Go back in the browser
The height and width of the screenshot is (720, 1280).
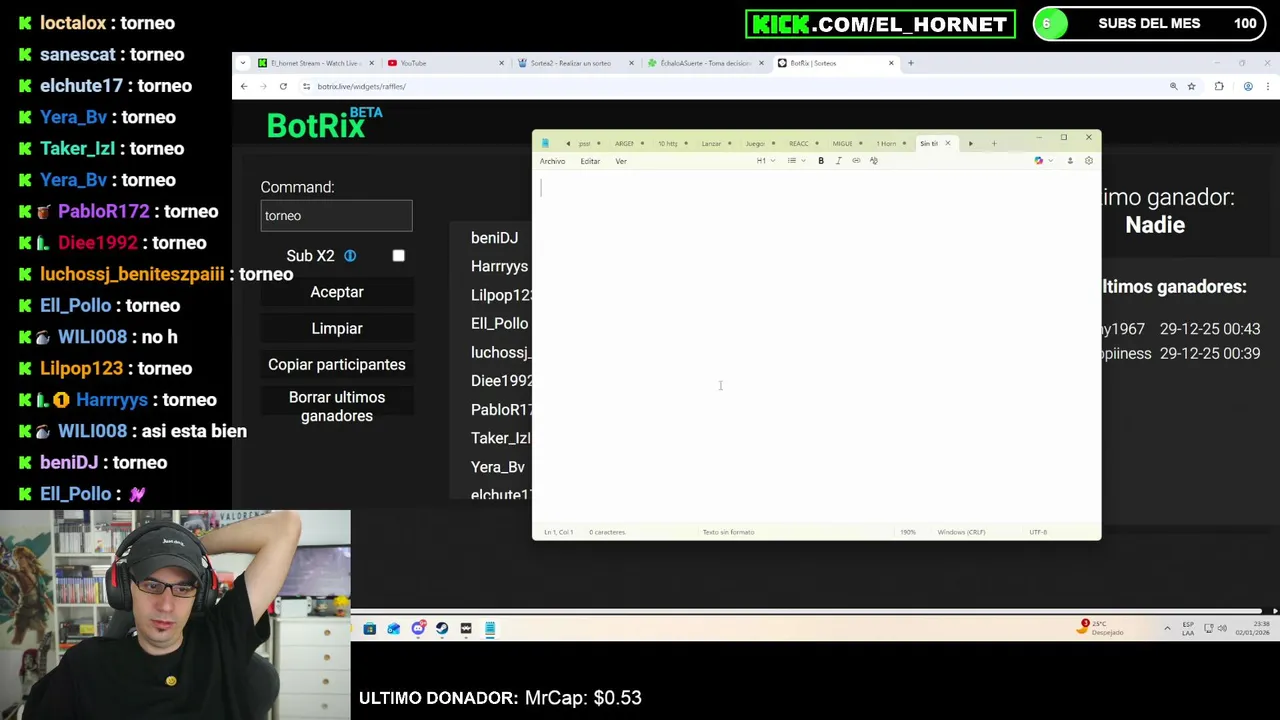[244, 87]
